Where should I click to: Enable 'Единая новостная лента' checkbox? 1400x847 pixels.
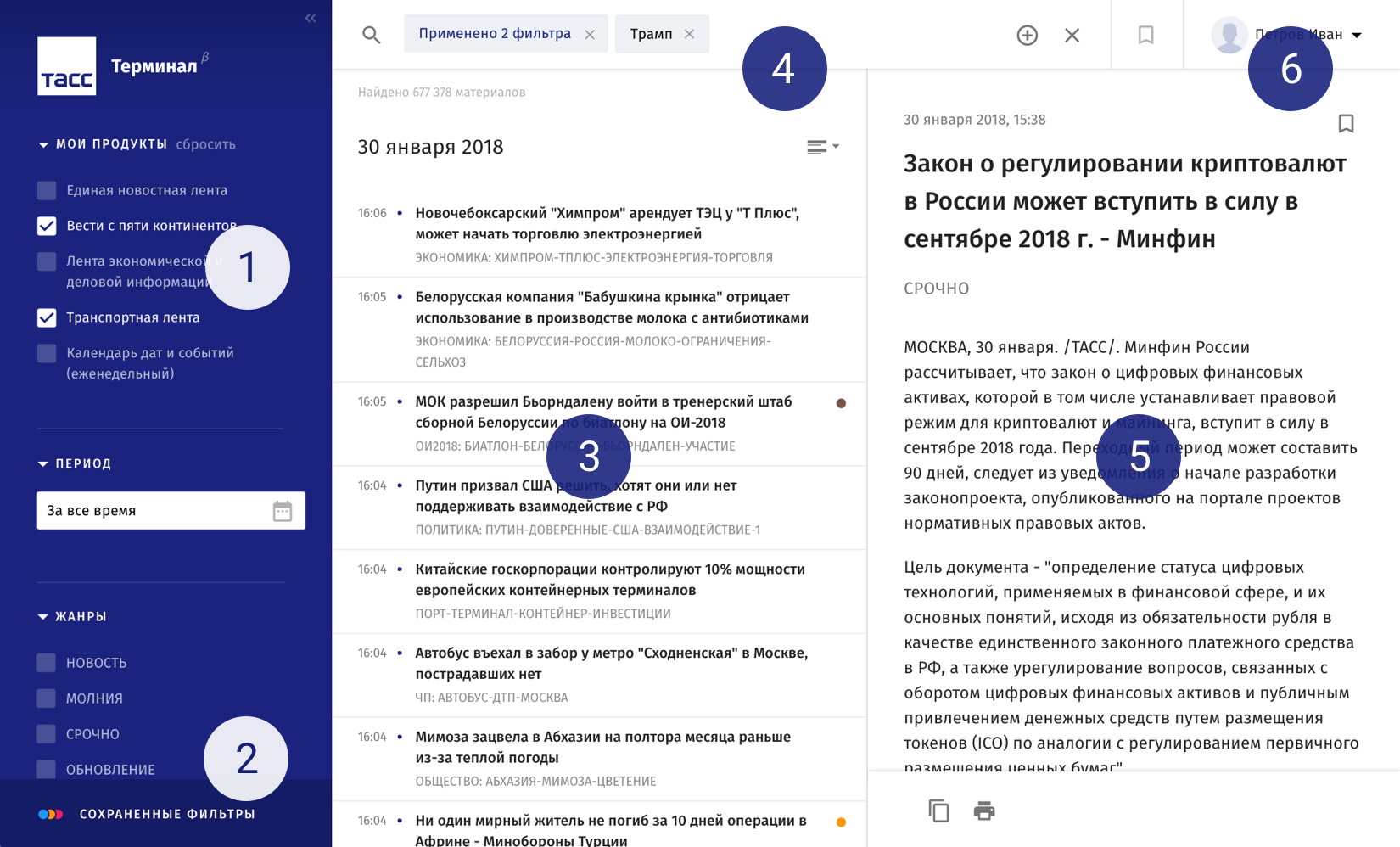(x=47, y=190)
